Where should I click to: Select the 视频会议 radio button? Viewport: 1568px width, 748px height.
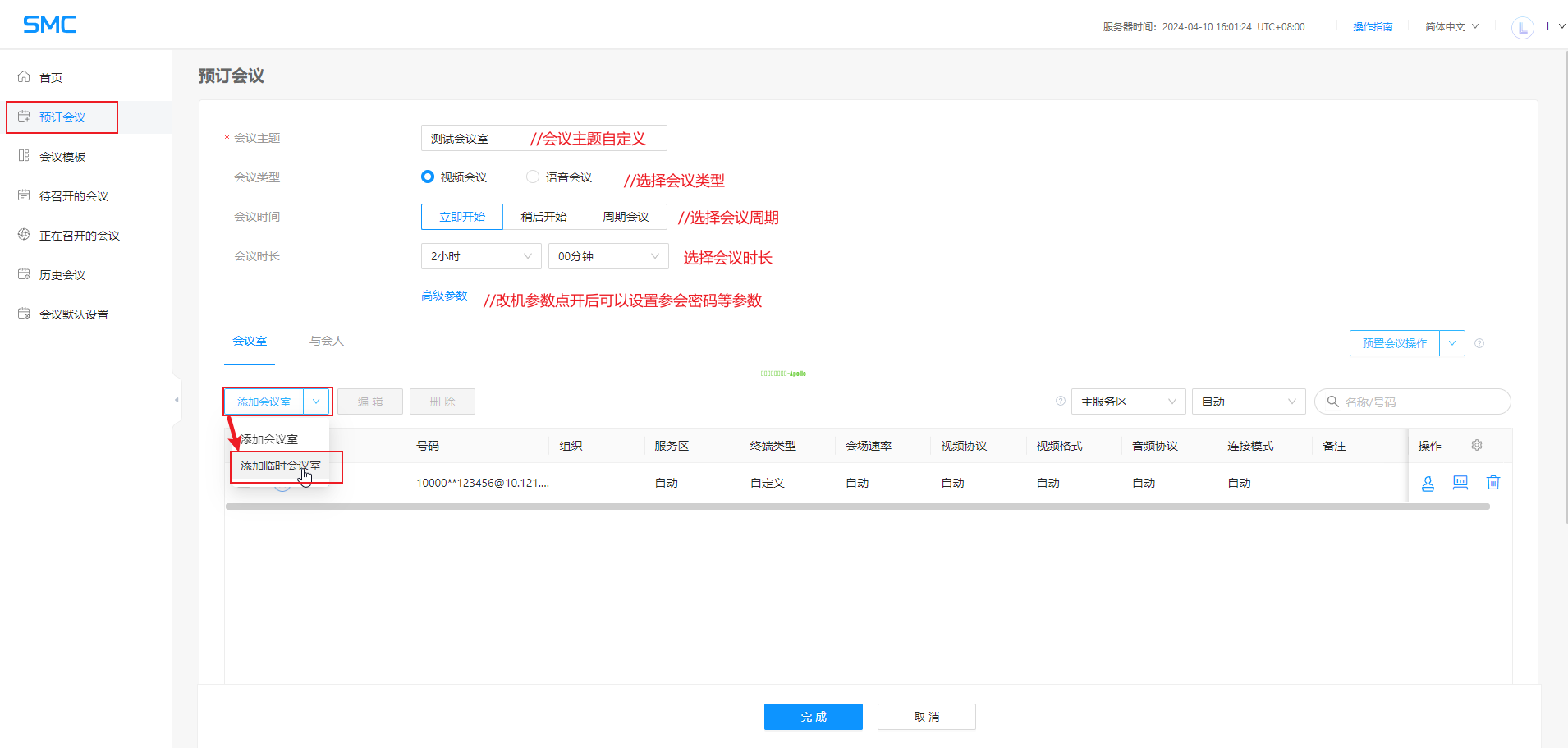tap(428, 177)
